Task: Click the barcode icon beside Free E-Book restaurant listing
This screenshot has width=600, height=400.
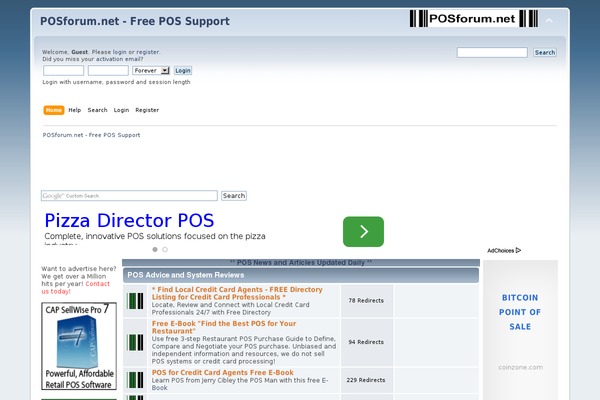Action: tap(135, 342)
